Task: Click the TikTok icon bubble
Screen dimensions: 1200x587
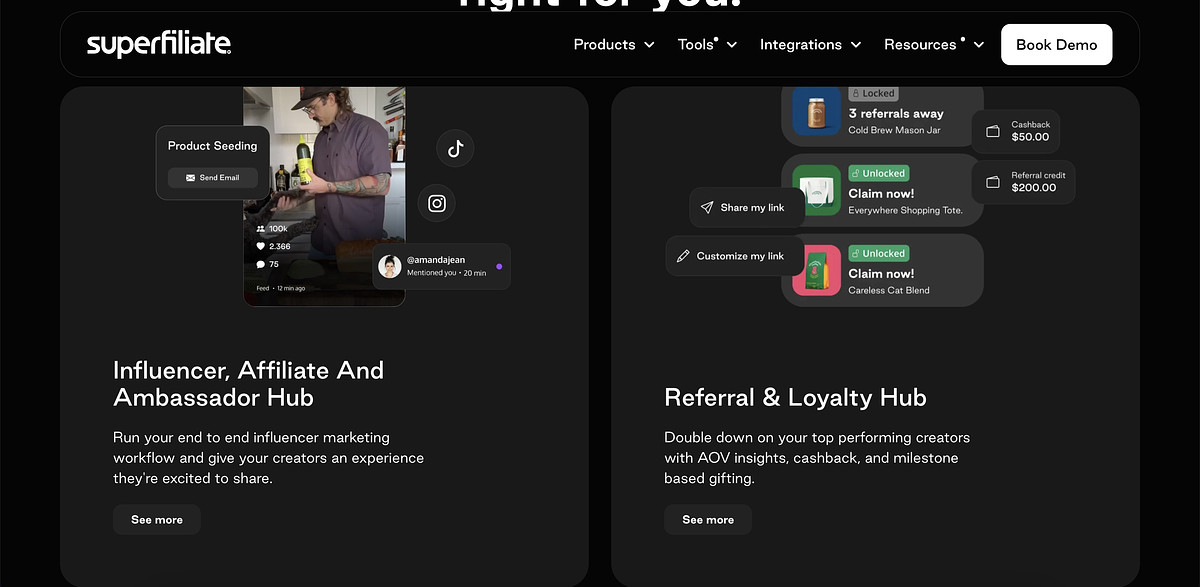Action: (455, 149)
